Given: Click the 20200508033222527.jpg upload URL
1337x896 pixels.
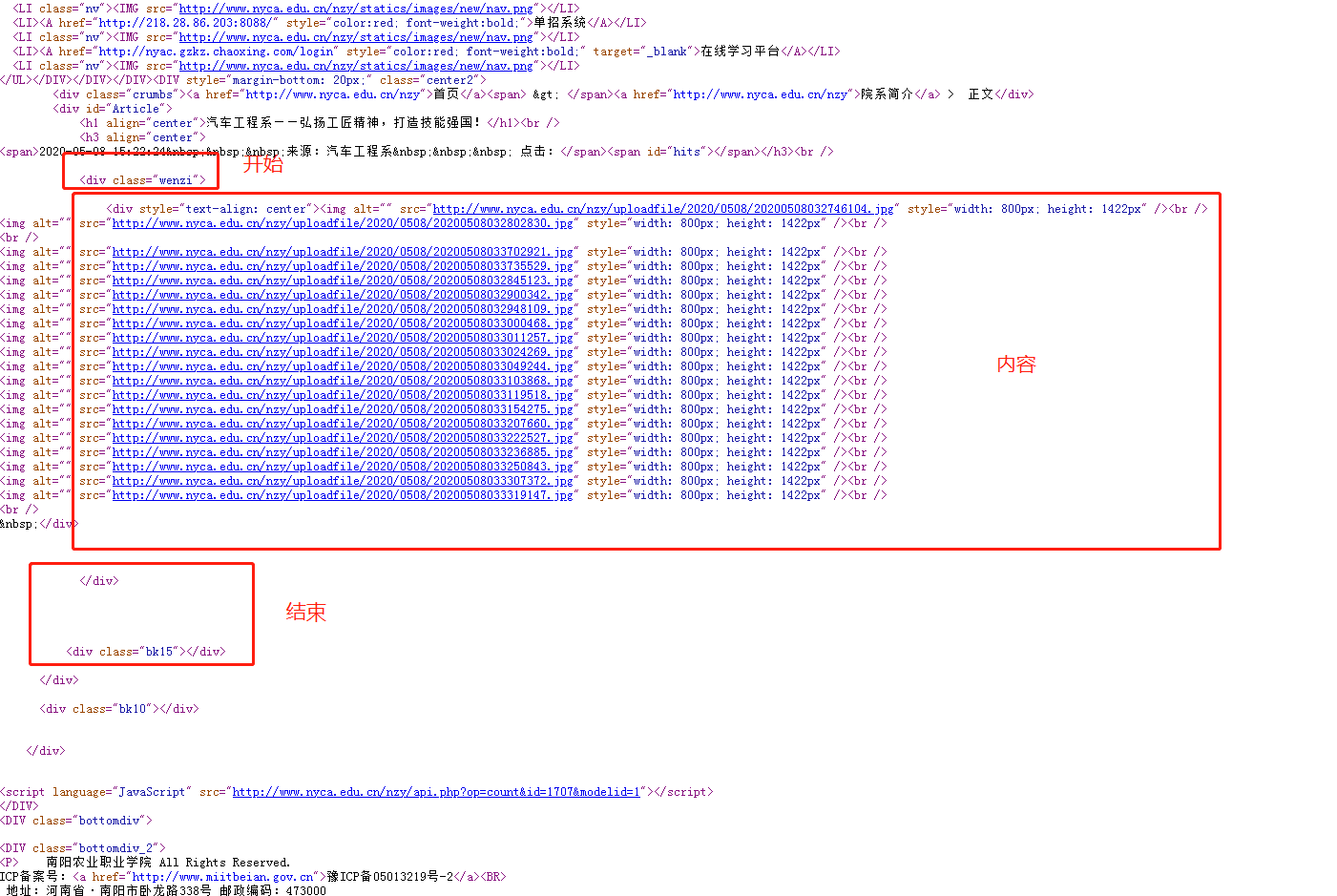Looking at the screenshot, I should pyautogui.click(x=343, y=438).
